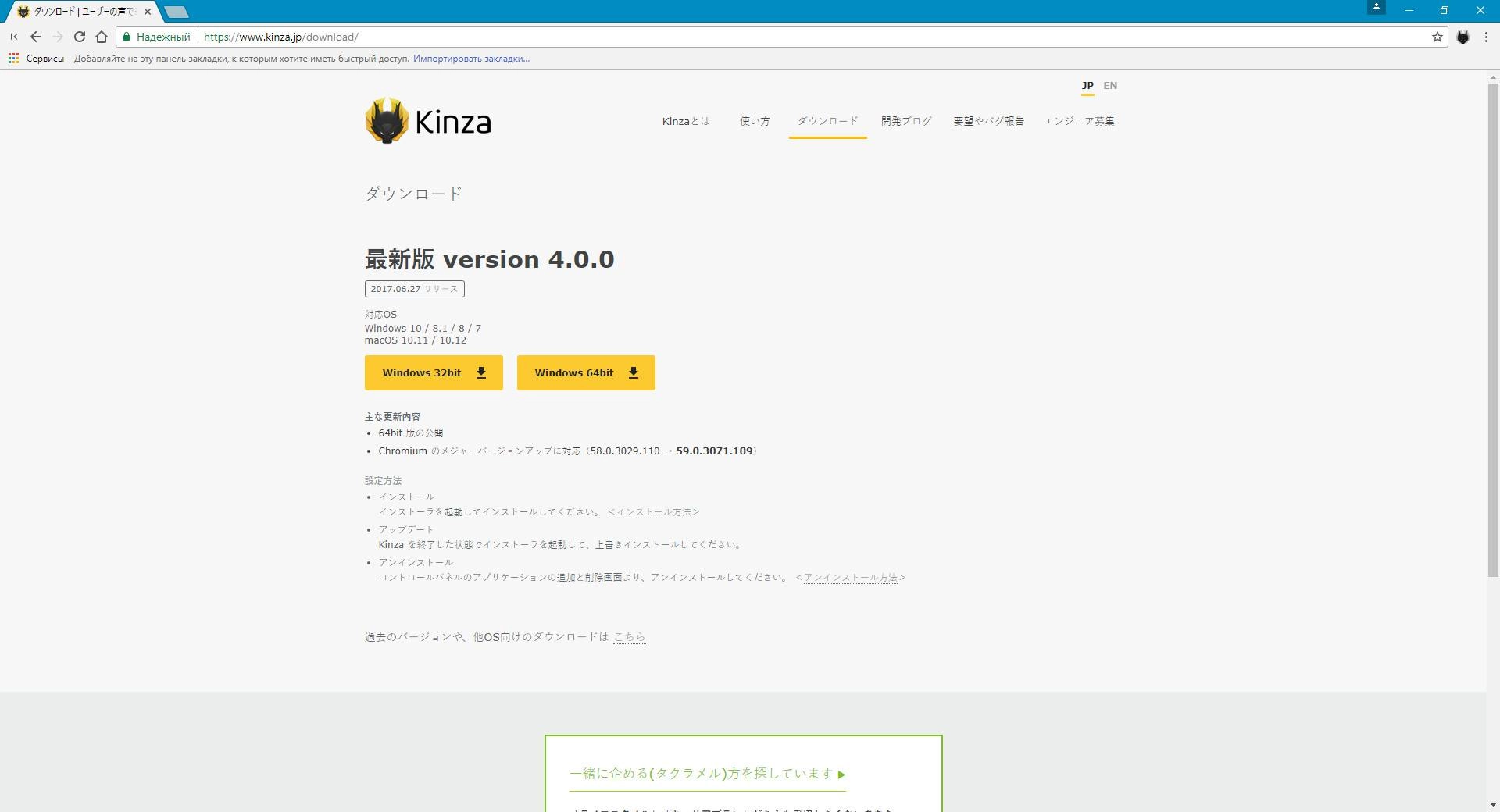Open the アンインストール方法 link
The width and height of the screenshot is (1500, 812).
point(851,578)
